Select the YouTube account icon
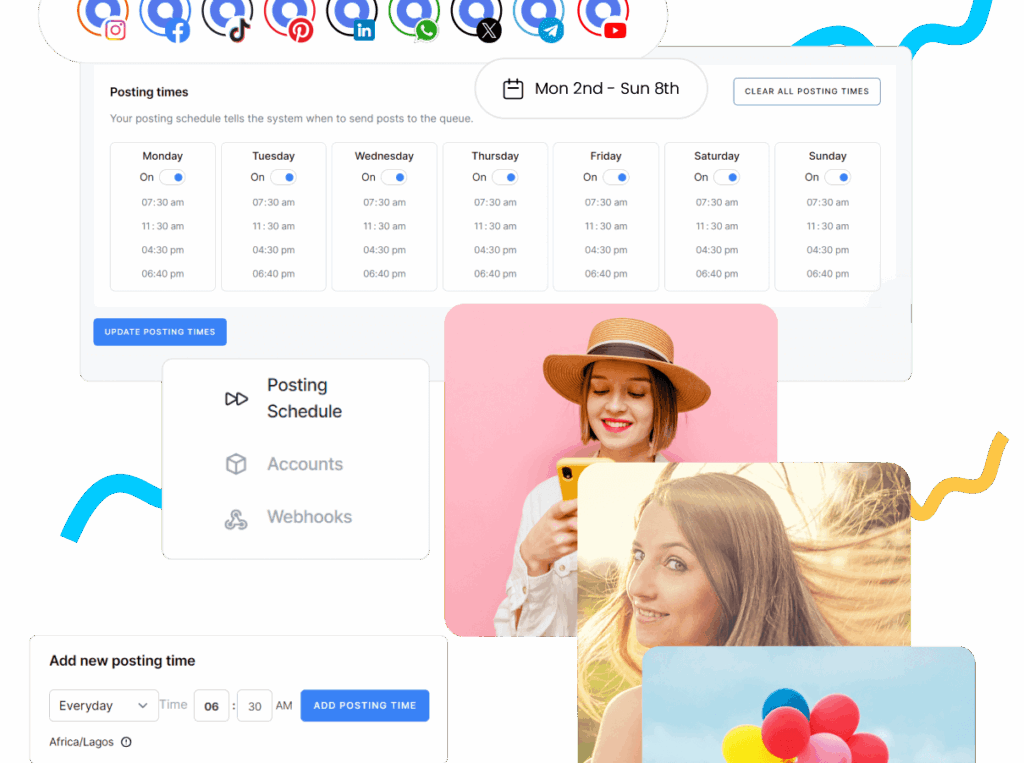Viewport: 1024px width, 763px height. click(602, 17)
